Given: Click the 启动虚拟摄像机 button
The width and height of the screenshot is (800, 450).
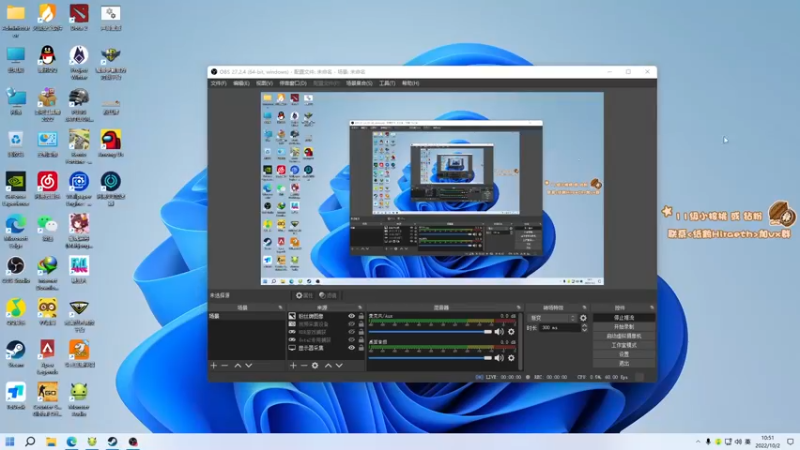Looking at the screenshot, I should (x=624, y=336).
